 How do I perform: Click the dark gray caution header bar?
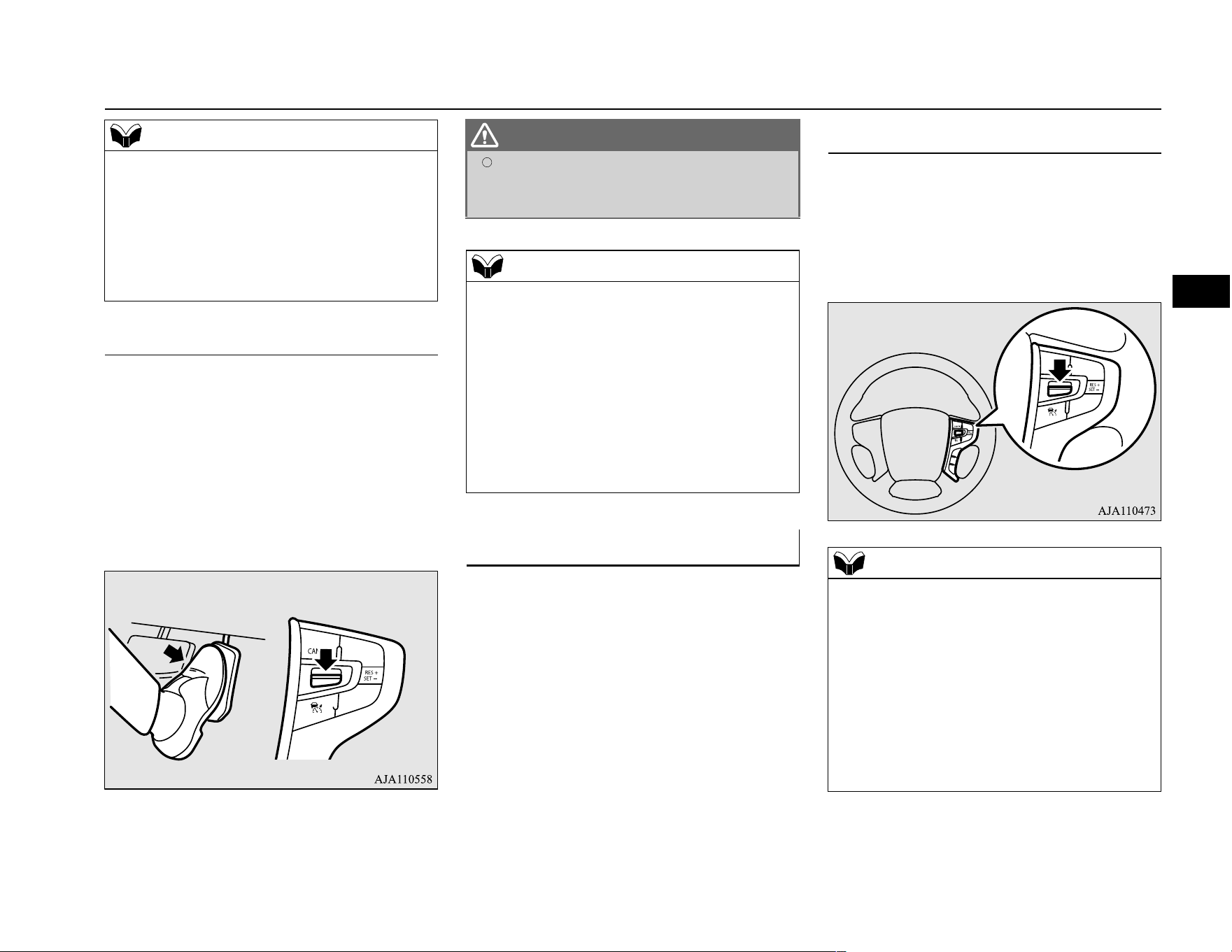[x=632, y=135]
